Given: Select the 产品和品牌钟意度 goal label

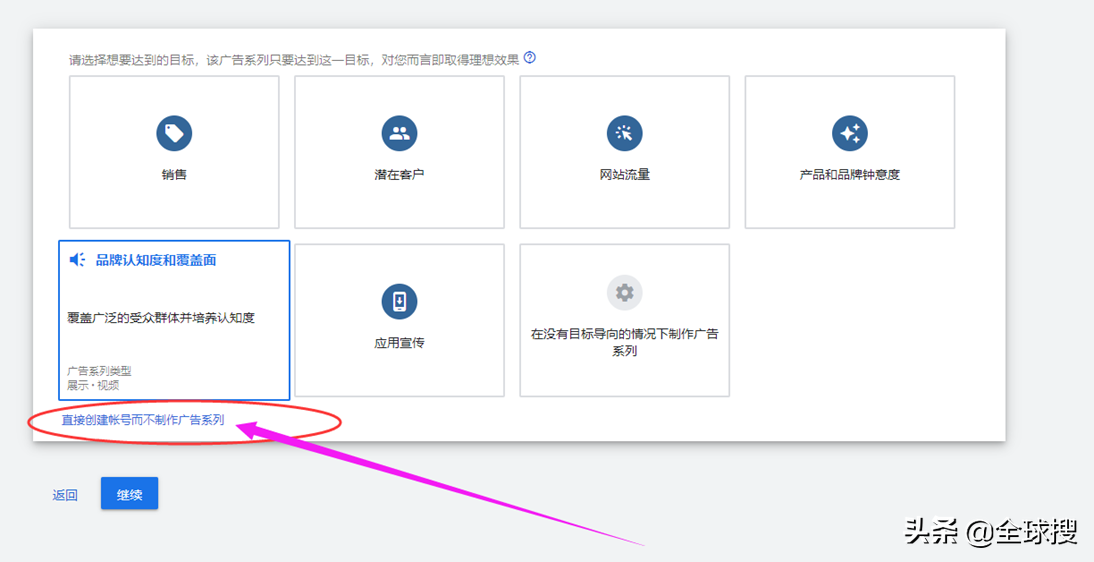Looking at the screenshot, I should click(x=850, y=175).
